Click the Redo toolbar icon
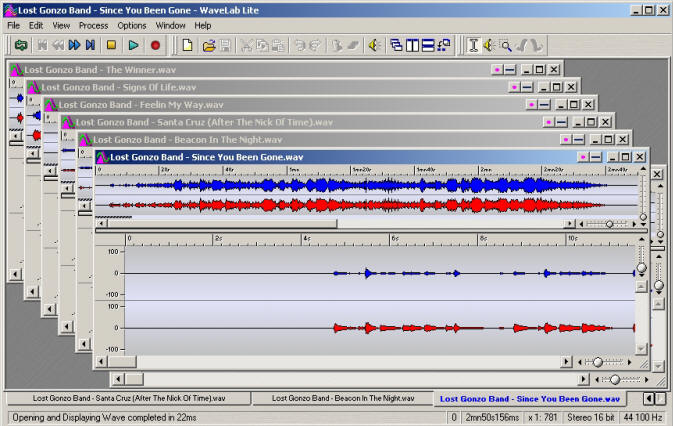The width and height of the screenshot is (673, 426). (x=315, y=45)
